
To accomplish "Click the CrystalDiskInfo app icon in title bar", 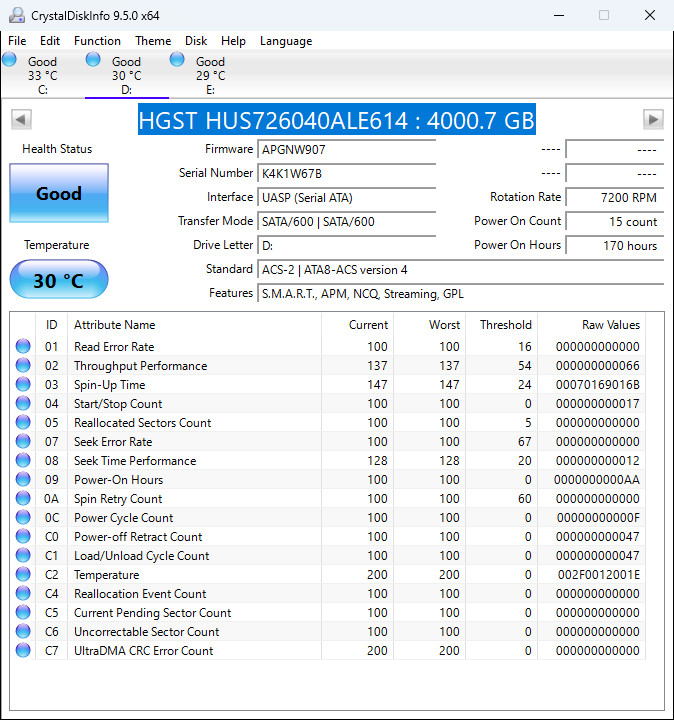I will tap(17, 15).
